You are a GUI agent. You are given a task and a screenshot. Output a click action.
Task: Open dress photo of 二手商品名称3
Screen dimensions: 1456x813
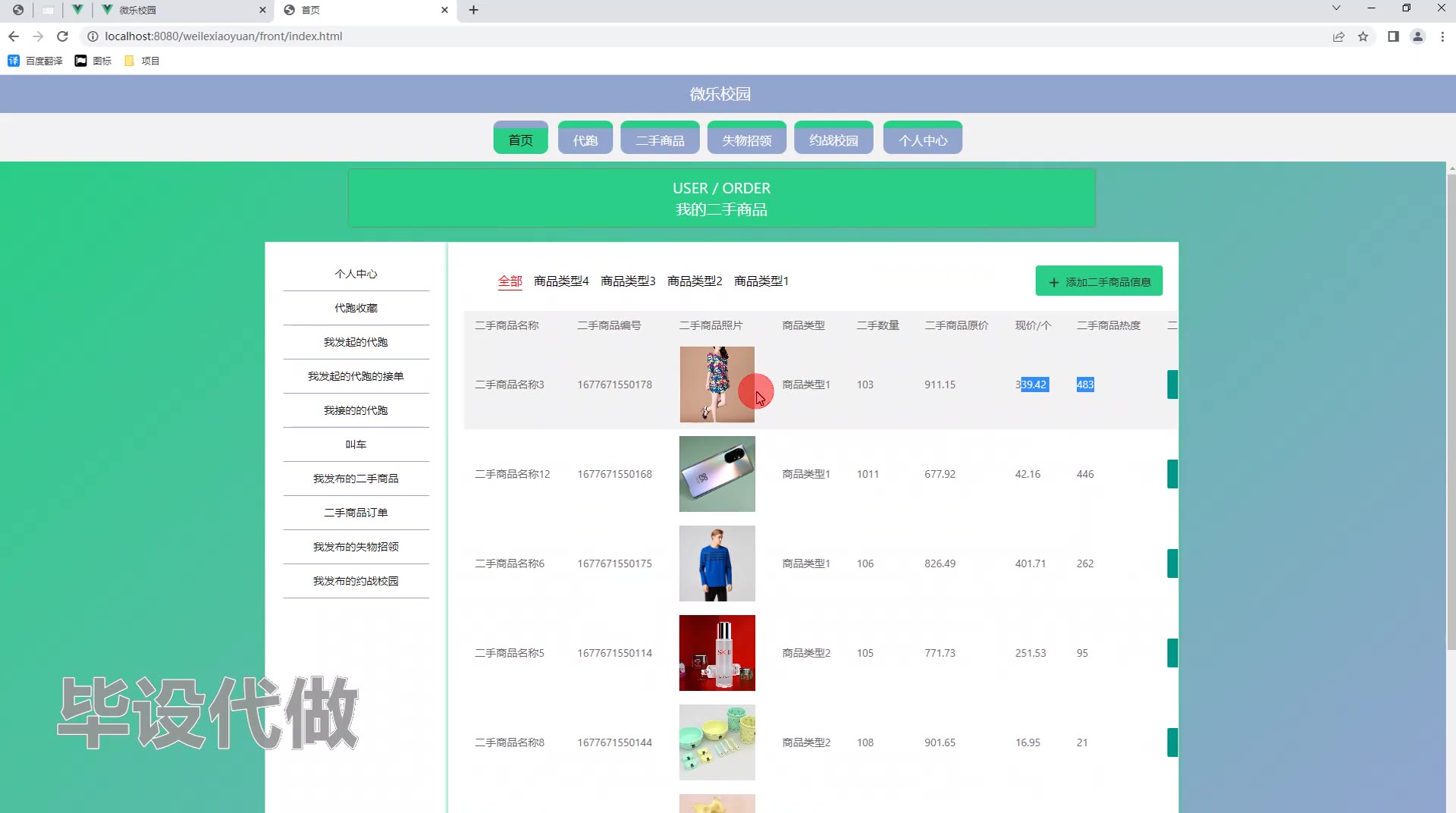pos(717,385)
